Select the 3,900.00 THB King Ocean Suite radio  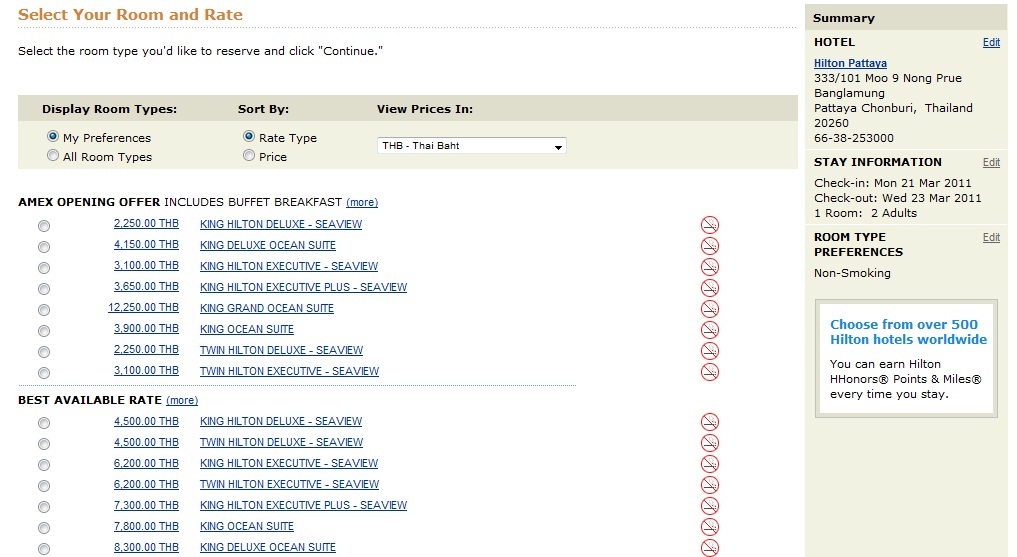pyautogui.click(x=43, y=331)
